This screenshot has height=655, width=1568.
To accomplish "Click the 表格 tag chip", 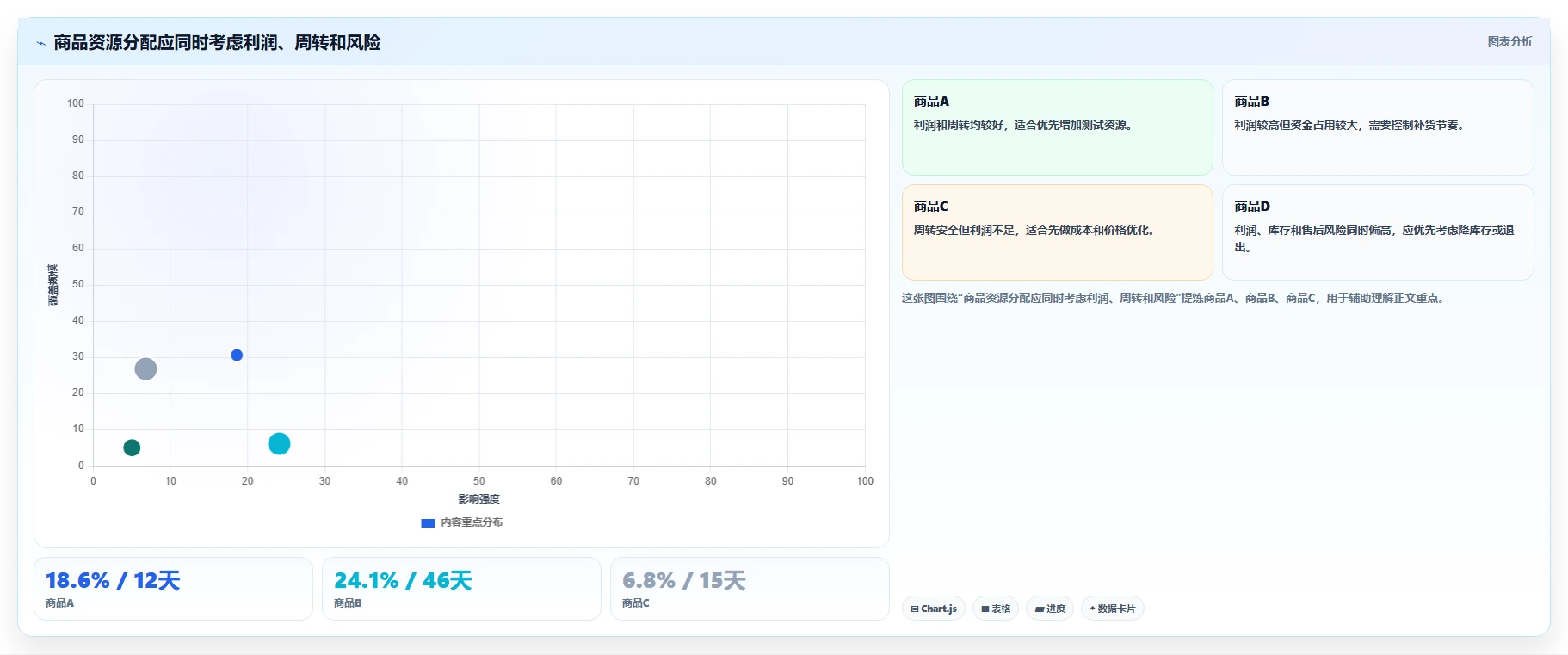I will [x=996, y=609].
